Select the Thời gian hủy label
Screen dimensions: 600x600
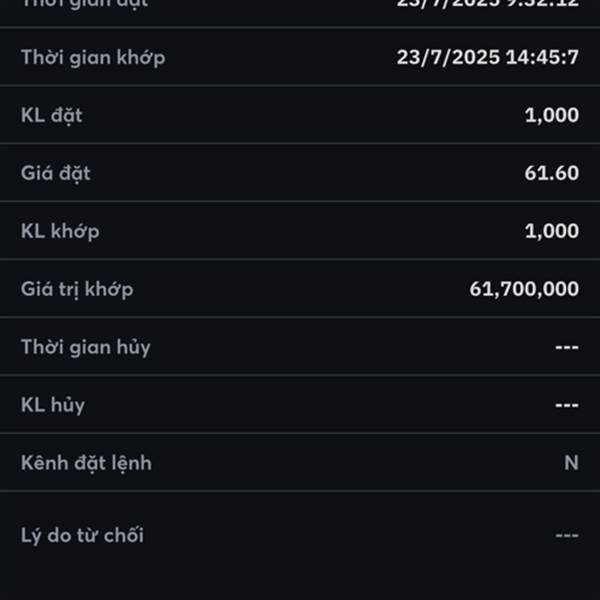point(86,347)
